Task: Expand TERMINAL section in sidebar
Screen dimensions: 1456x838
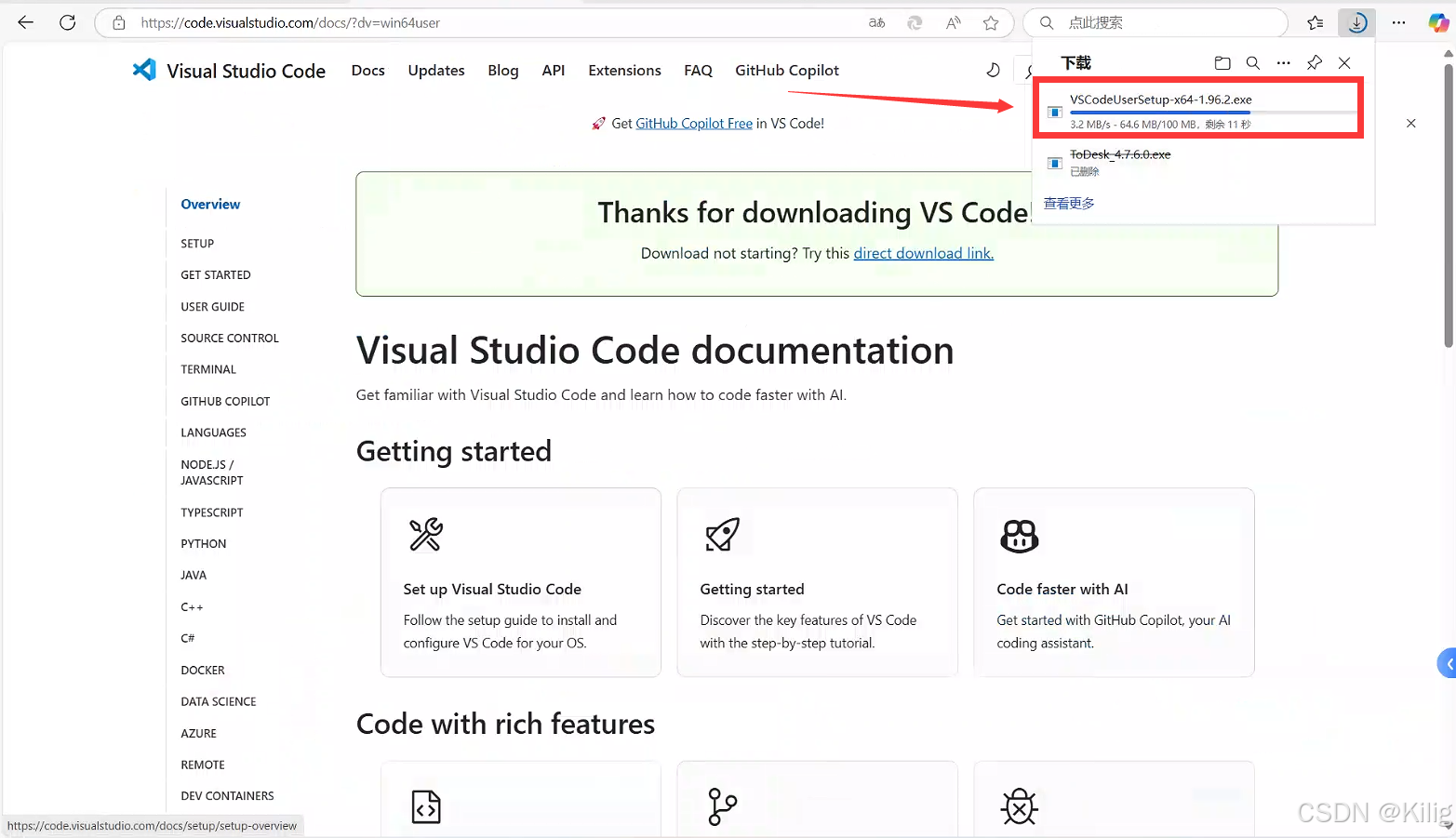Action: [x=208, y=369]
